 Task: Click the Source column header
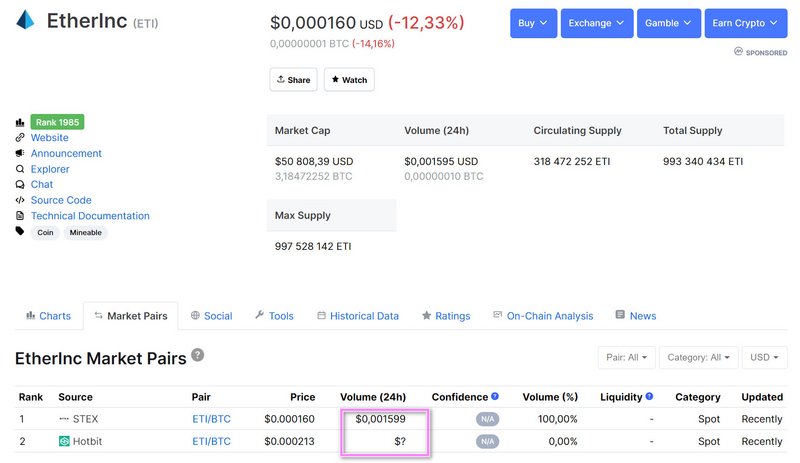point(76,397)
